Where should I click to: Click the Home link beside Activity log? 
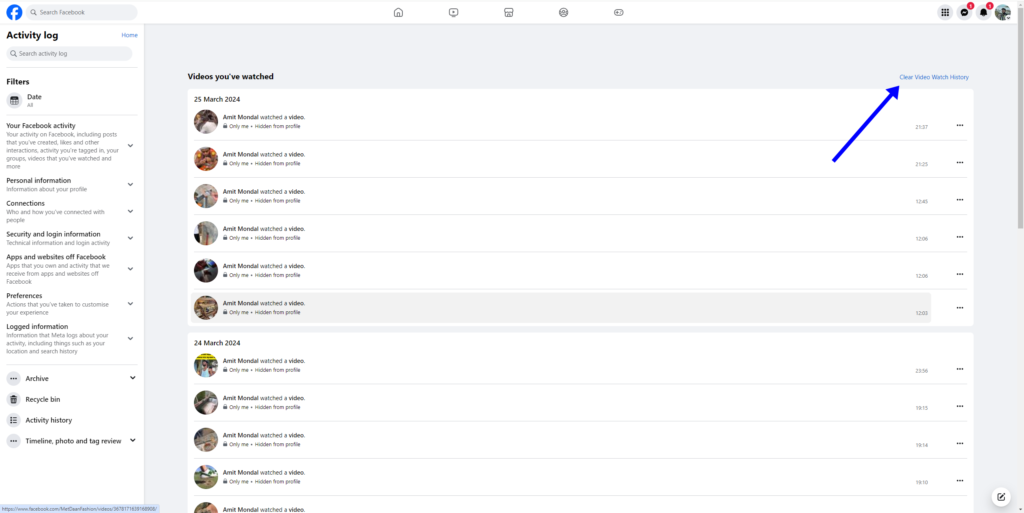pos(129,35)
